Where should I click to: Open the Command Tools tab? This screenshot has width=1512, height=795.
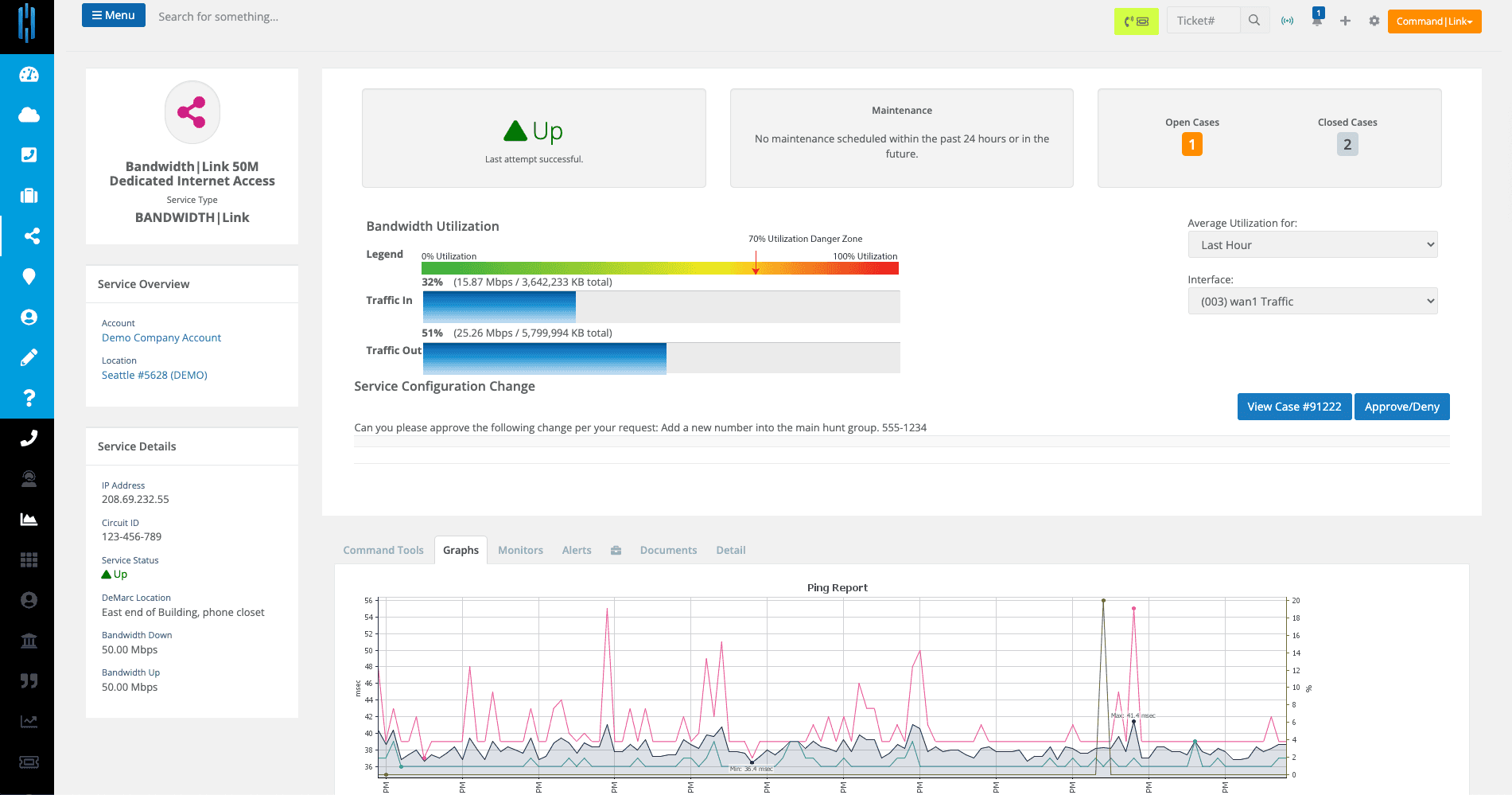(383, 551)
